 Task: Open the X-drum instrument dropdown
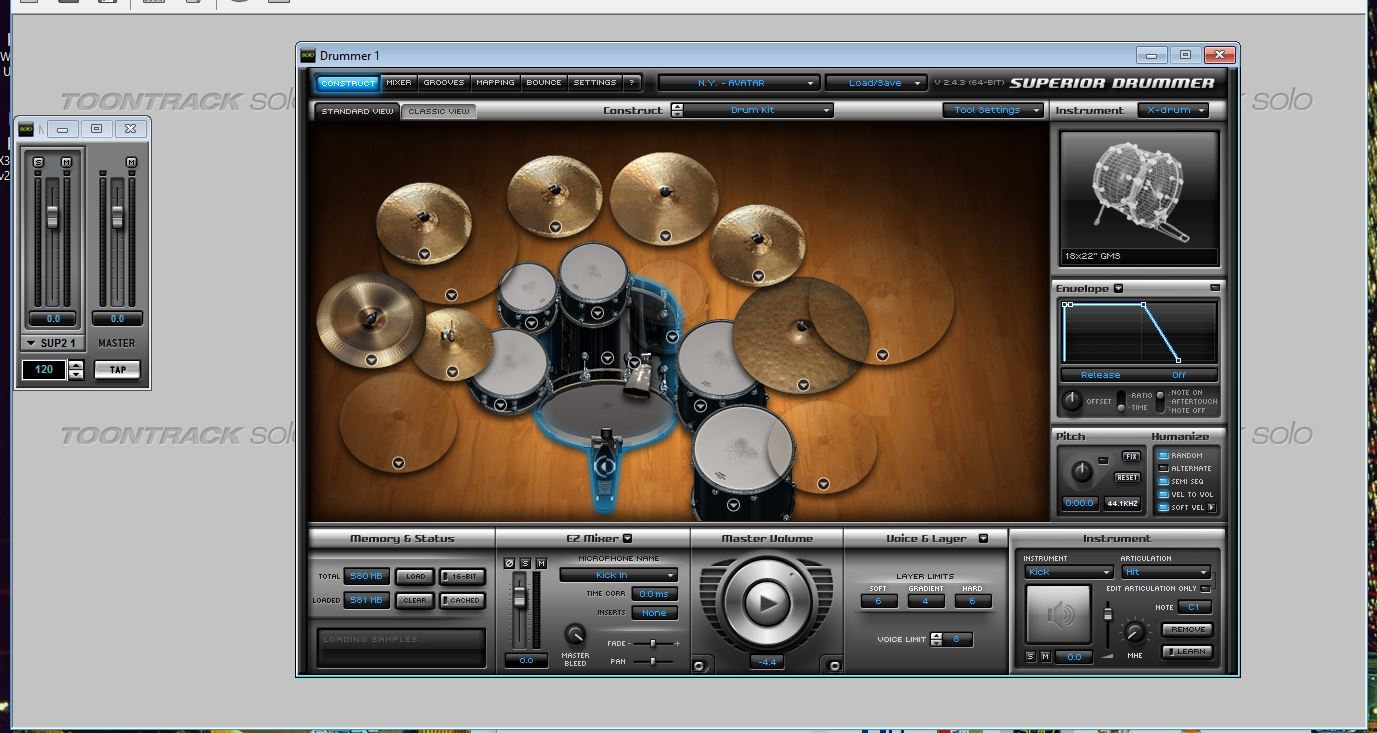1173,111
